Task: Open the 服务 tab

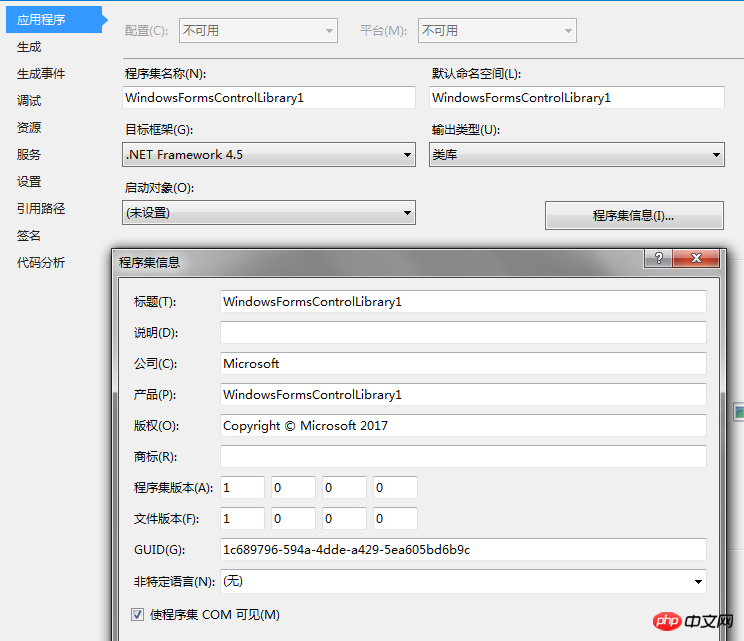Action: click(x=29, y=155)
